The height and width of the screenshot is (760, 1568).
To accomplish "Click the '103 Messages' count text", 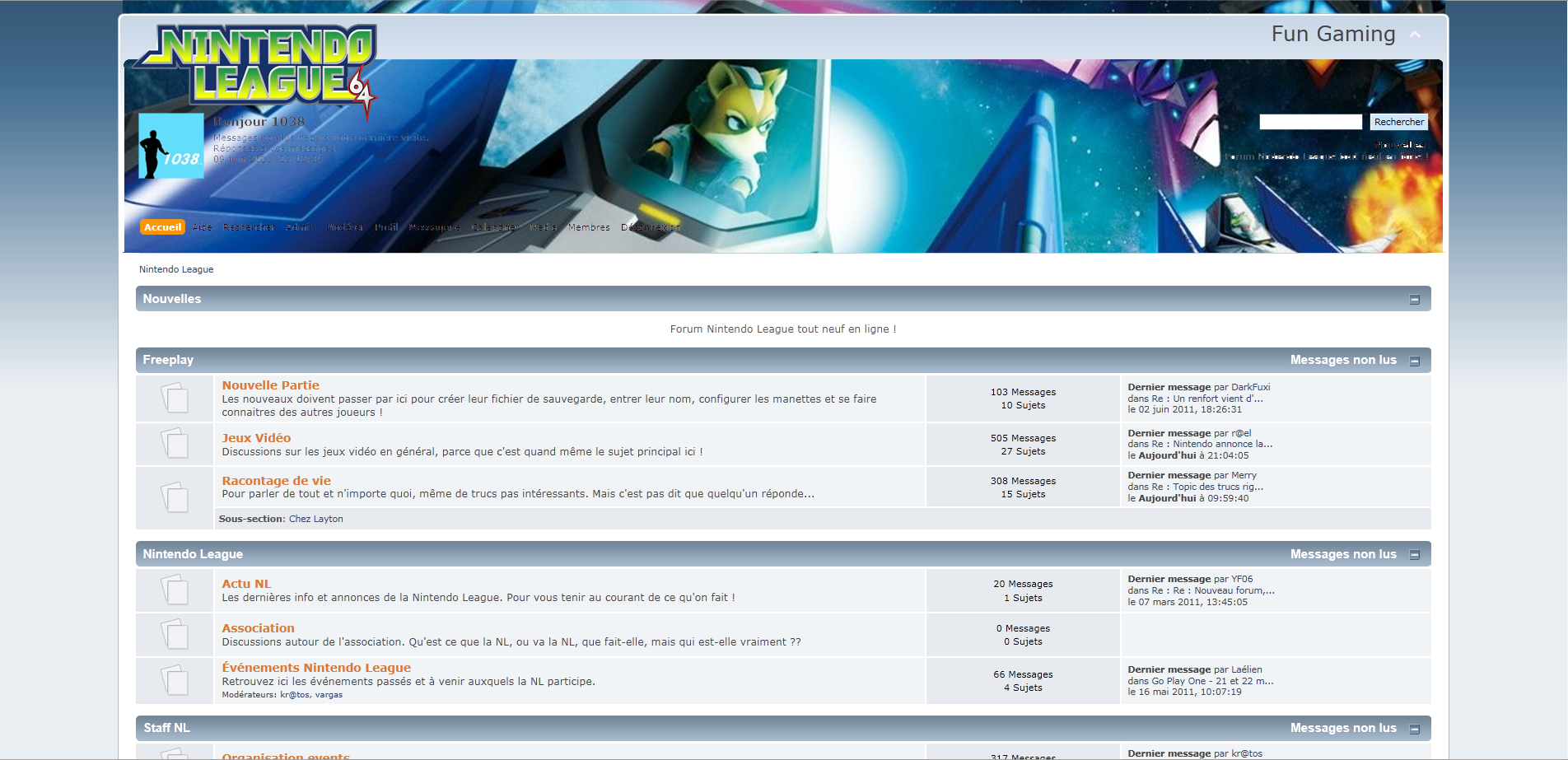I will (x=1023, y=392).
